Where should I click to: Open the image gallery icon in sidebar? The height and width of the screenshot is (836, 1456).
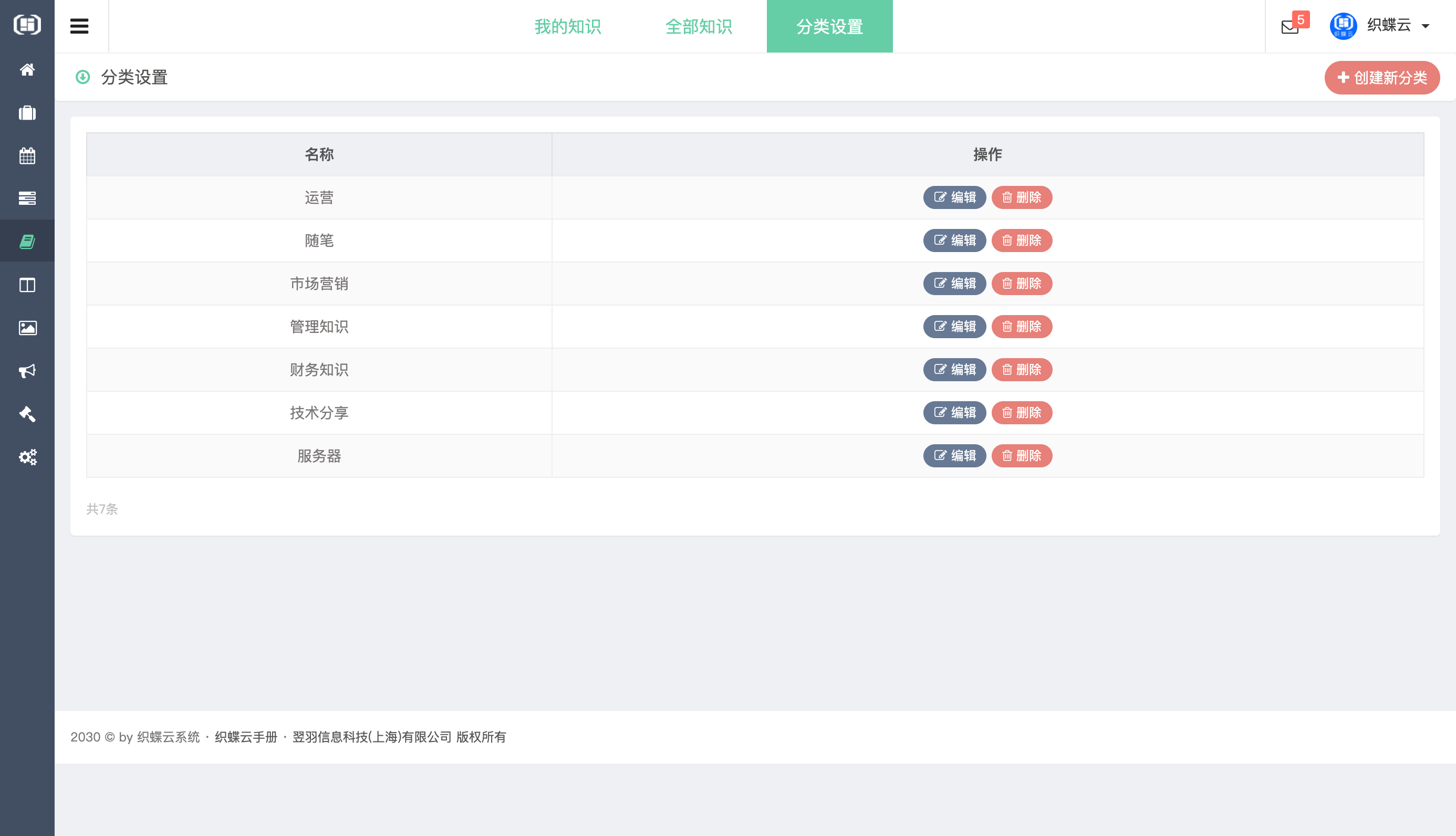click(x=27, y=328)
